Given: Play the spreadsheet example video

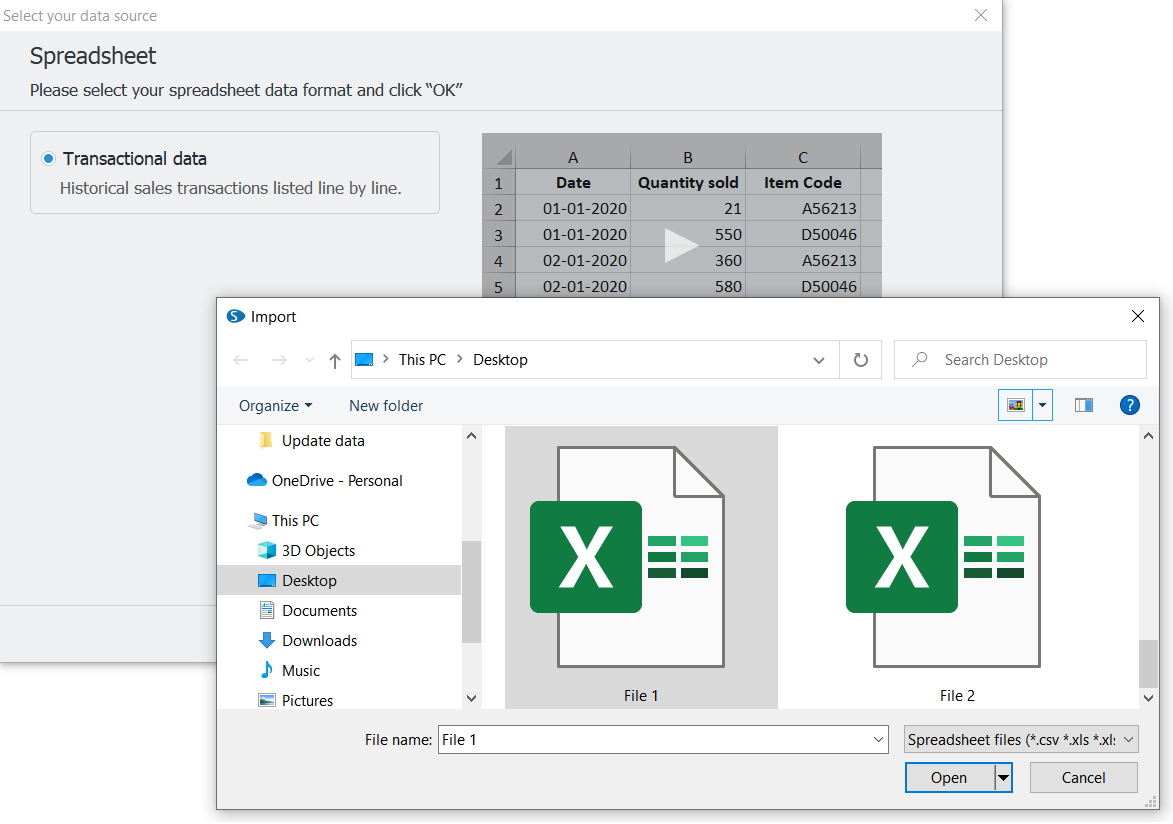Looking at the screenshot, I should click(x=681, y=245).
